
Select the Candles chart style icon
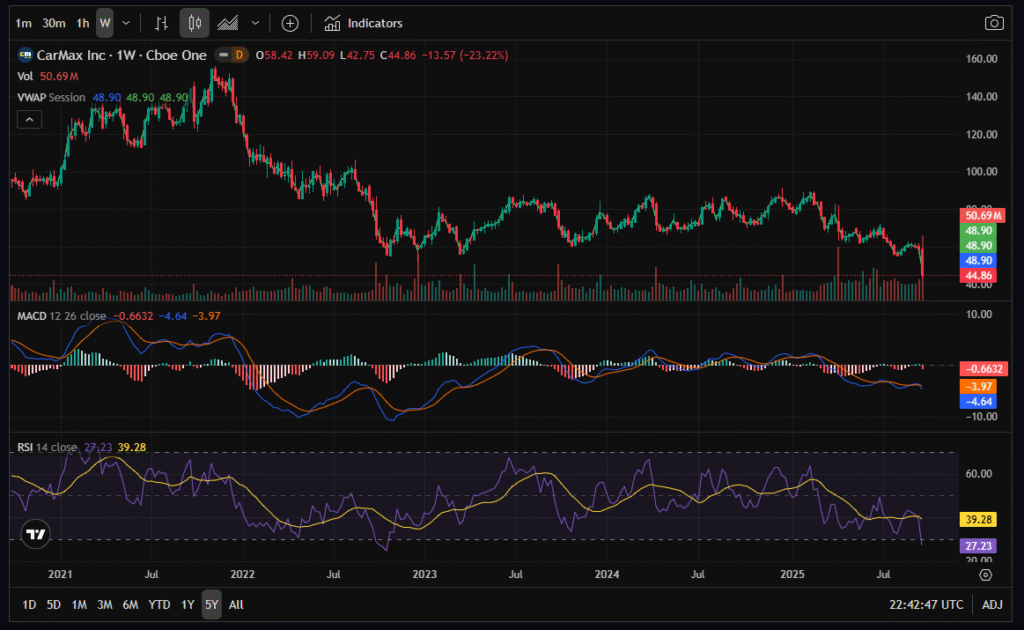click(195, 23)
